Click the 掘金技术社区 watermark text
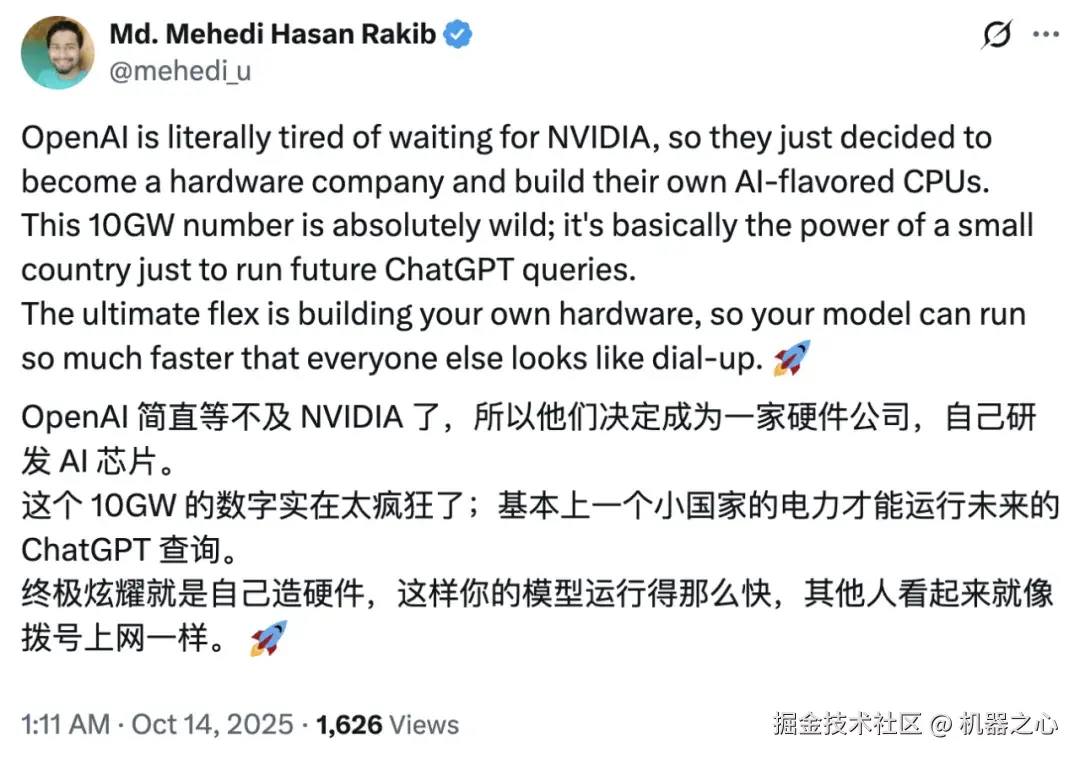Image resolution: width=1080 pixels, height=759 pixels. pyautogui.click(x=846, y=723)
